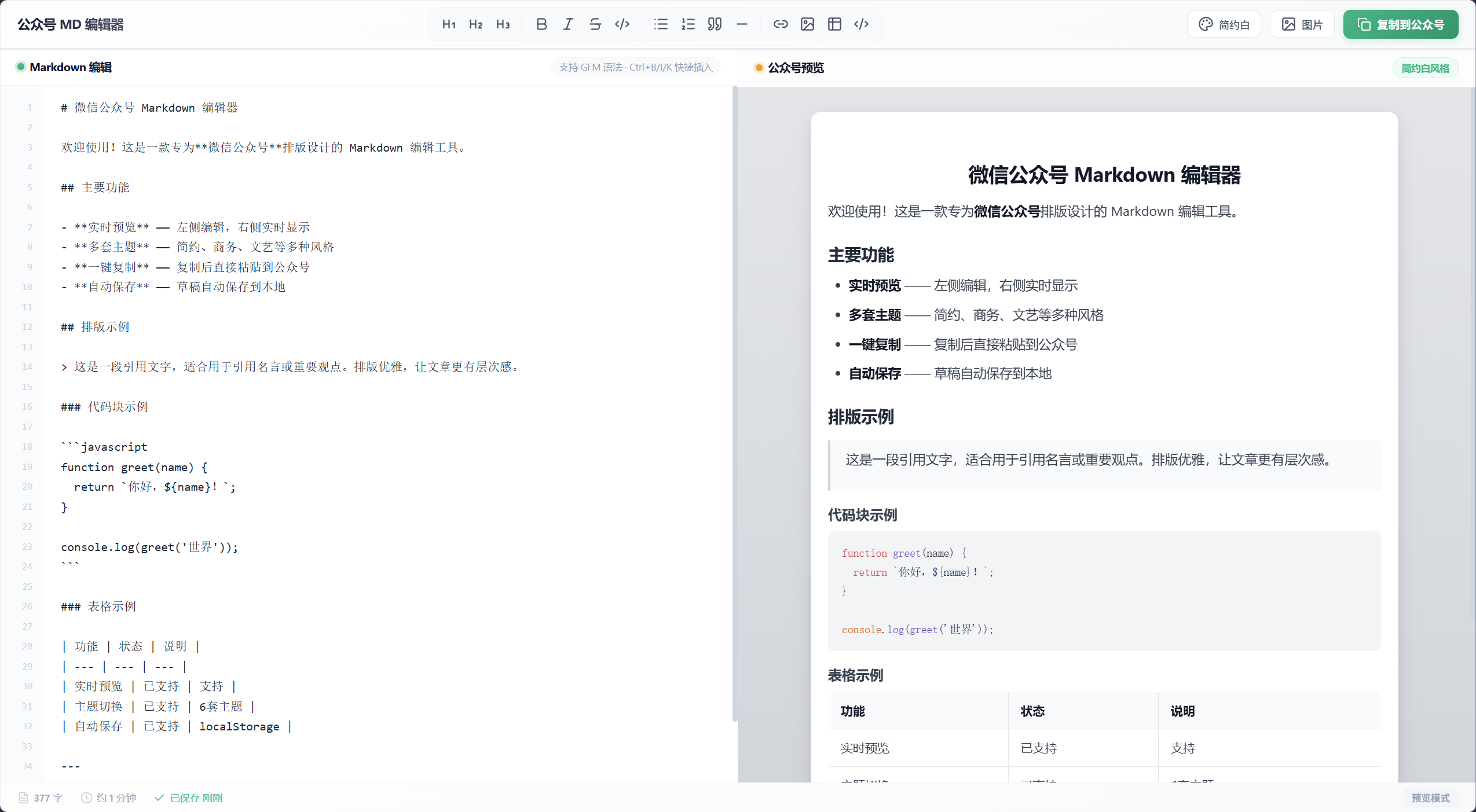The height and width of the screenshot is (812, 1476).
Task: Click the 公众号预览 panel title
Action: 796,68
